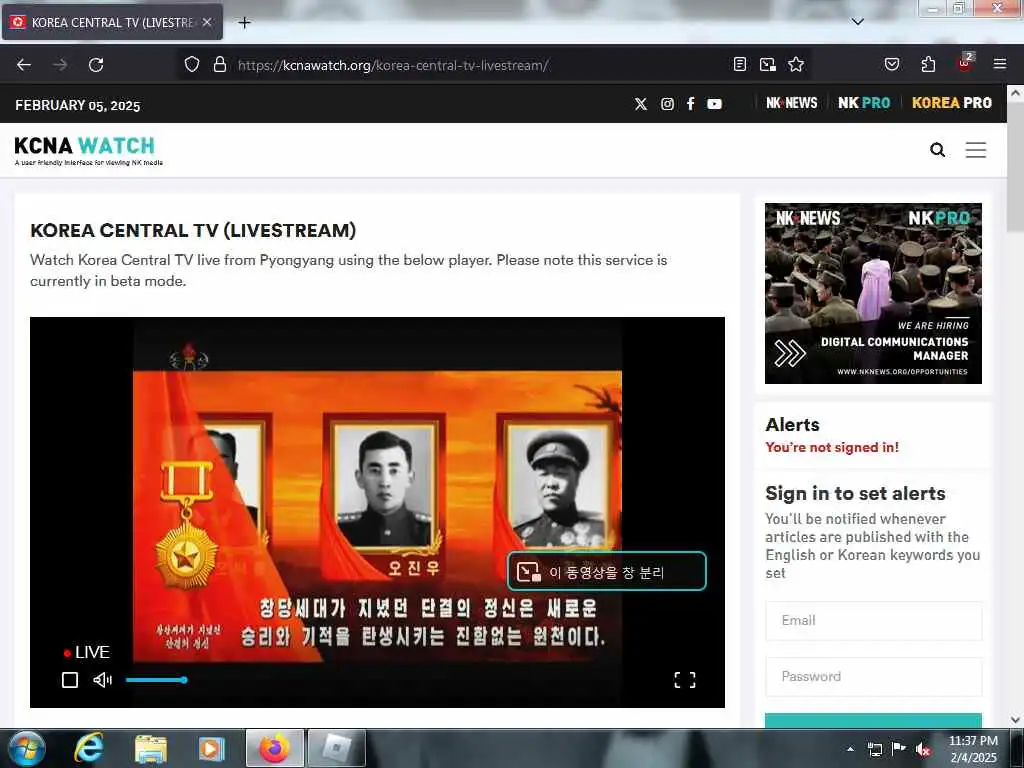Click the Roblox taskbar icon
Image resolution: width=1024 pixels, height=768 pixels.
[x=336, y=748]
